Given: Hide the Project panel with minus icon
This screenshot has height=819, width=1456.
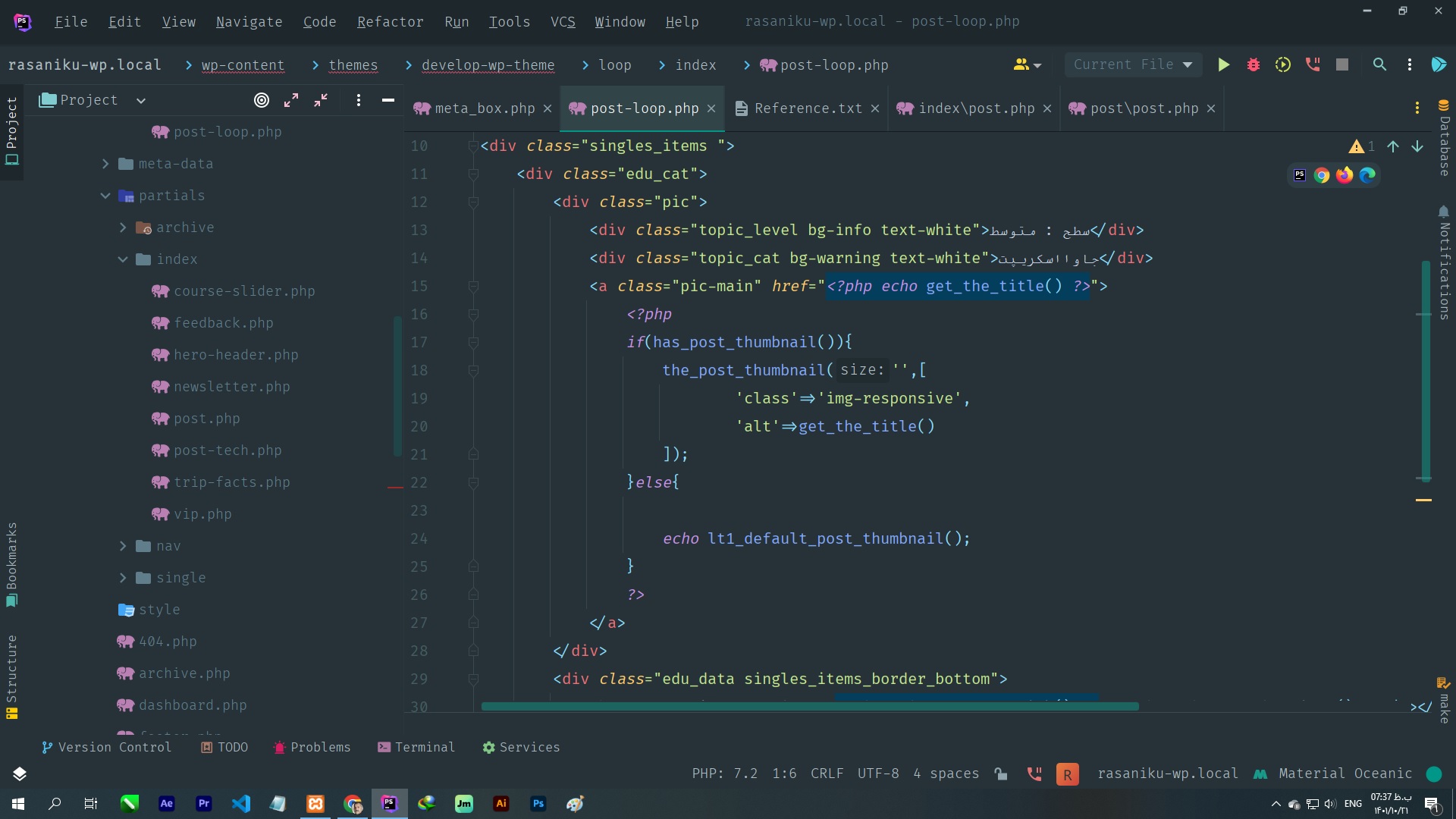Looking at the screenshot, I should [388, 100].
